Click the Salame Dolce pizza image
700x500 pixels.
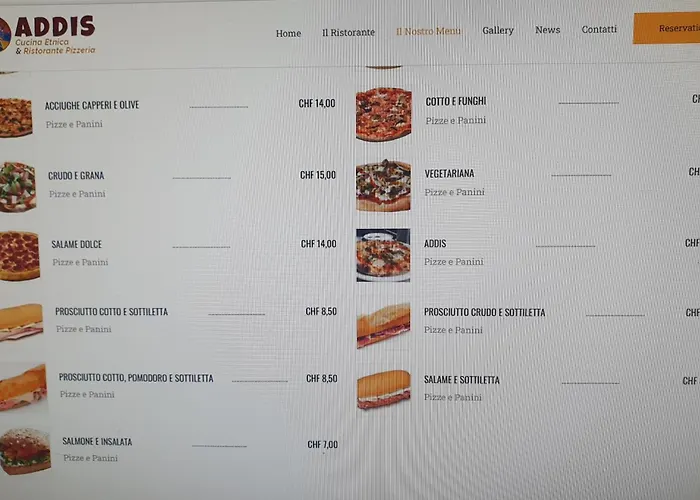(20, 256)
